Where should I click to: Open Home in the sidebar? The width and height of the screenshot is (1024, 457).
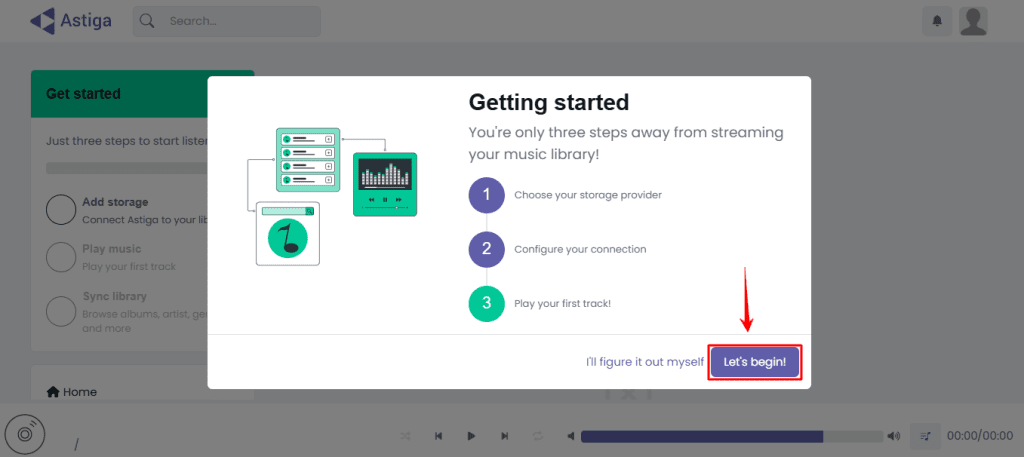pos(72,392)
